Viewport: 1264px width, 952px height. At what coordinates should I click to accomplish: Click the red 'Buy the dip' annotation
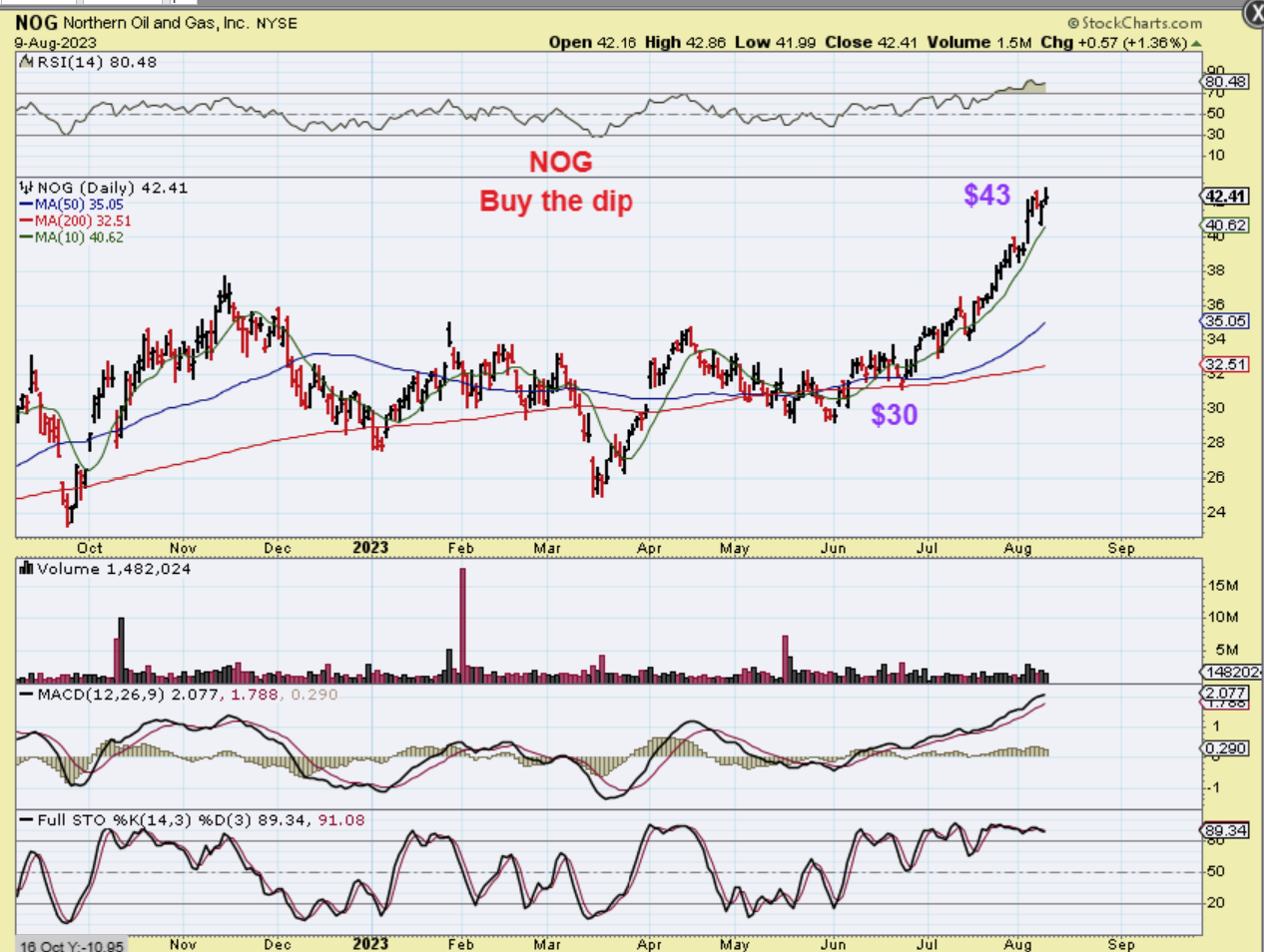pos(556,201)
